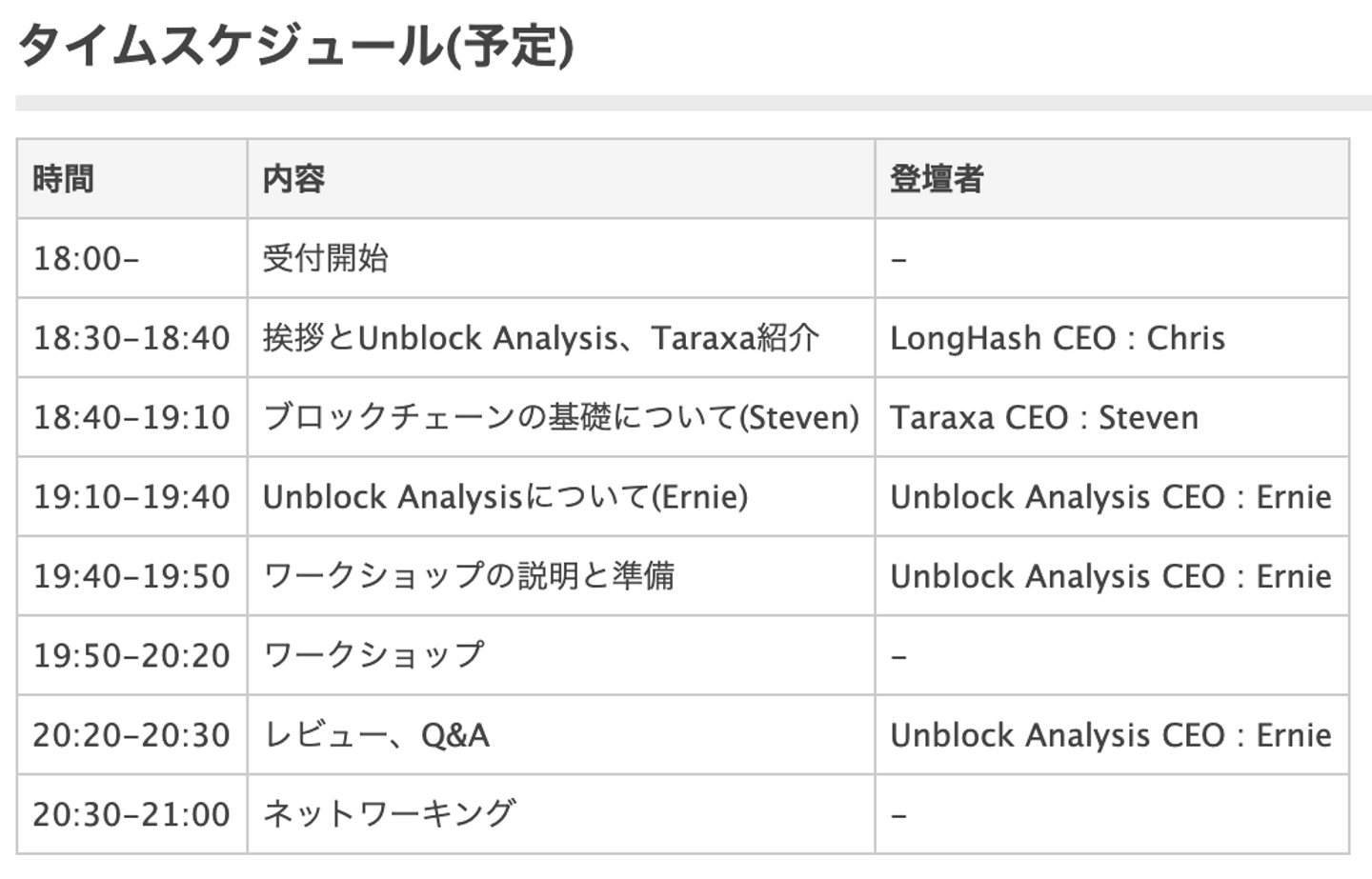This screenshot has height=879, width=1372.
Task: Click the 19:10–19:40 time slot
Action: tap(131, 497)
